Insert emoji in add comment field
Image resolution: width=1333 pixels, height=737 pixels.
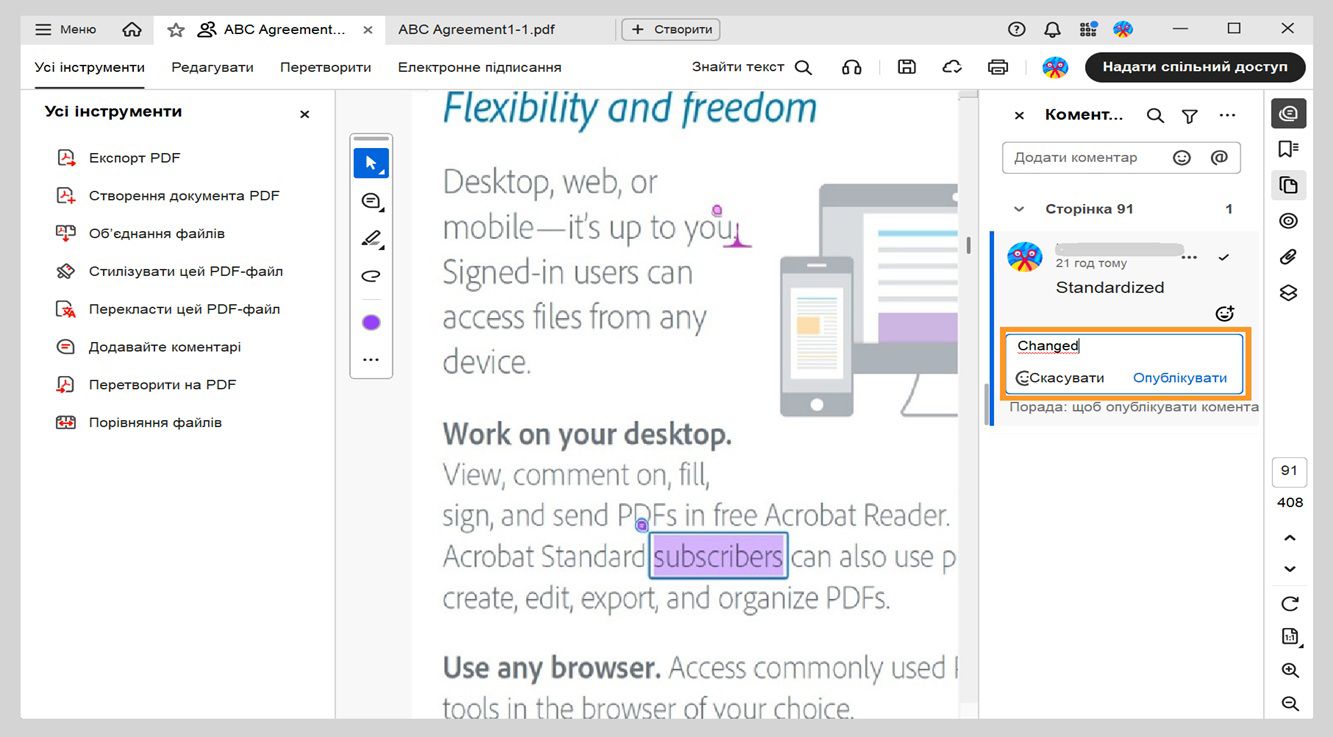tap(1182, 158)
